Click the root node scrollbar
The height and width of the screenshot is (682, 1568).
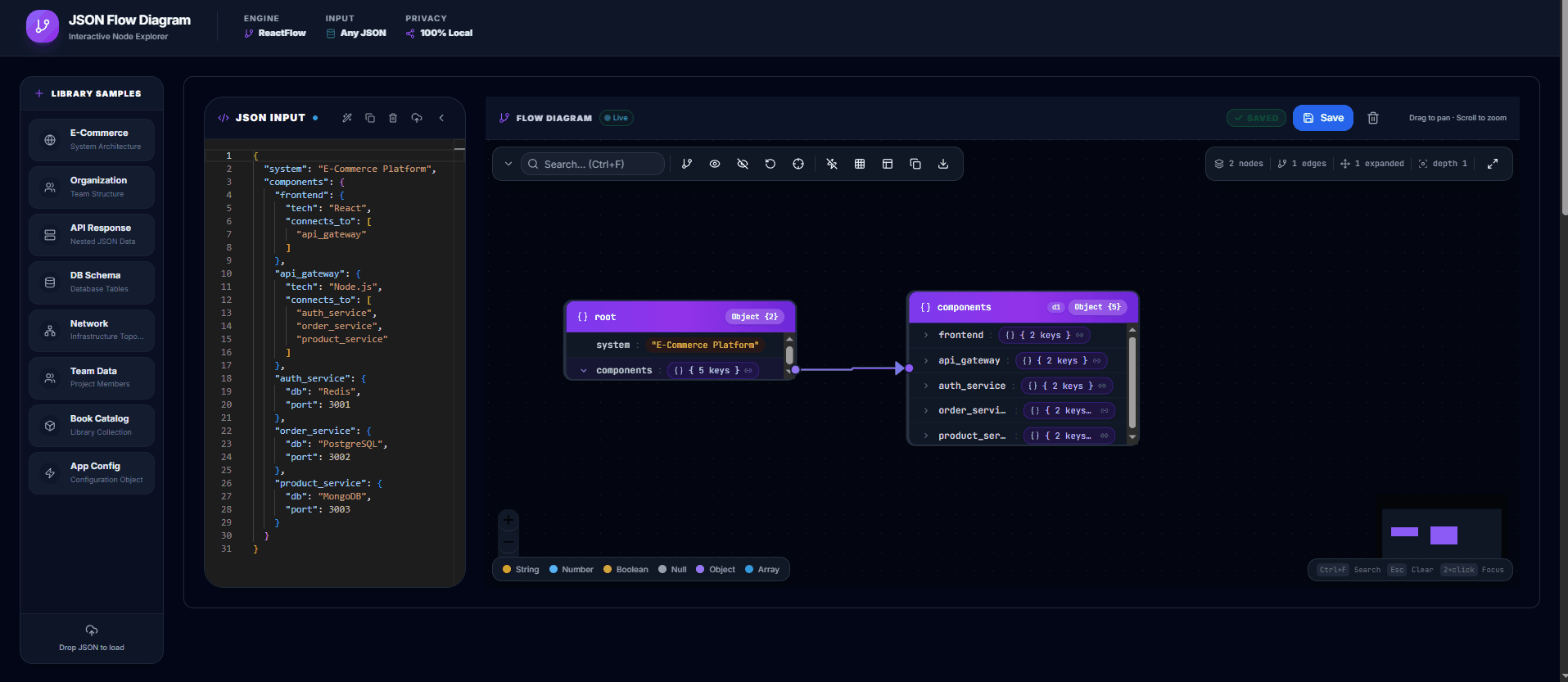click(x=789, y=355)
